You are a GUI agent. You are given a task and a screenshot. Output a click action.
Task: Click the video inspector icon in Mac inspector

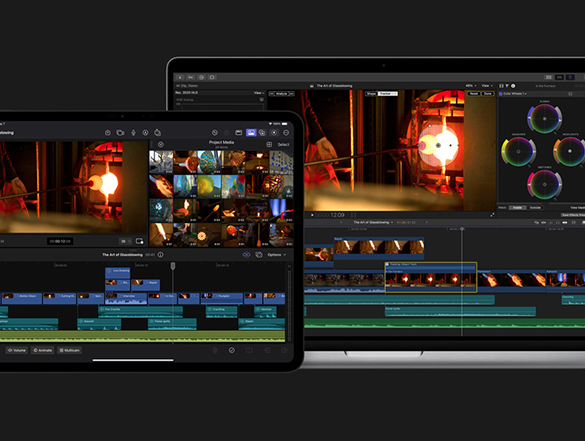[x=501, y=86]
